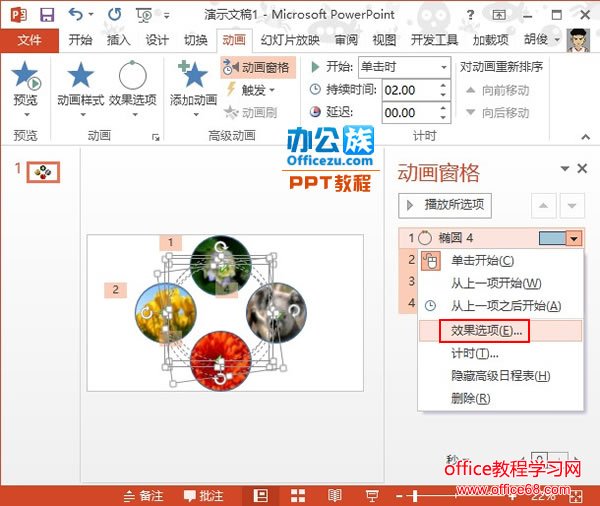Open the 开始 start timing combo box
Image resolution: width=600 pixels, height=506 pixels.
pyautogui.click(x=404, y=67)
